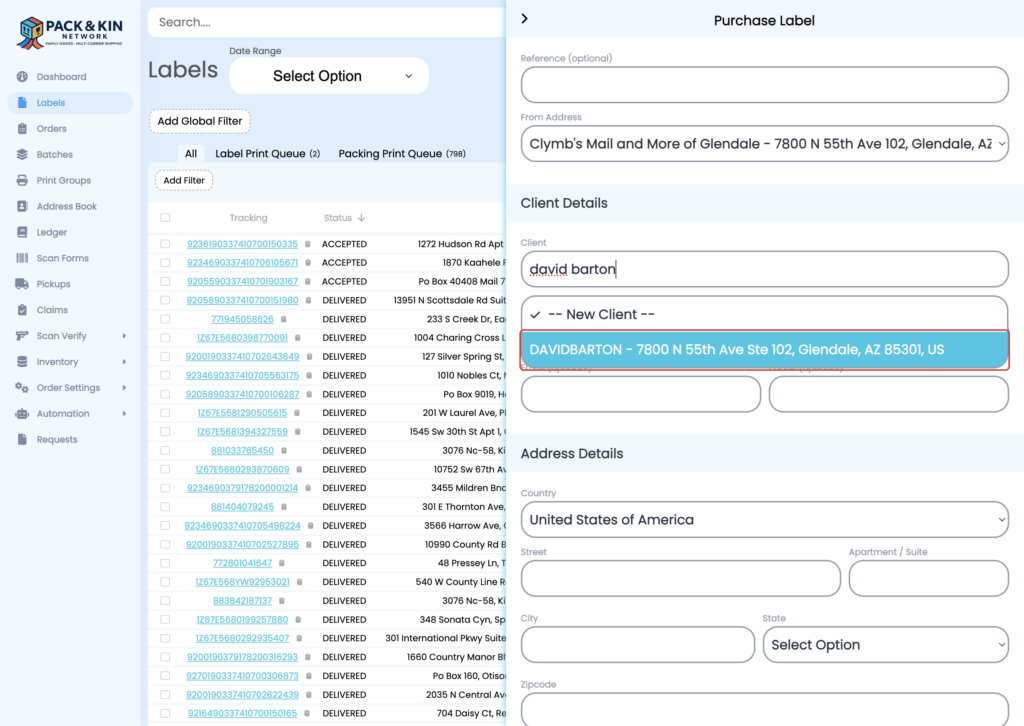Select the highlighted DAVIDBARTON client suggestion

pyautogui.click(x=764, y=352)
